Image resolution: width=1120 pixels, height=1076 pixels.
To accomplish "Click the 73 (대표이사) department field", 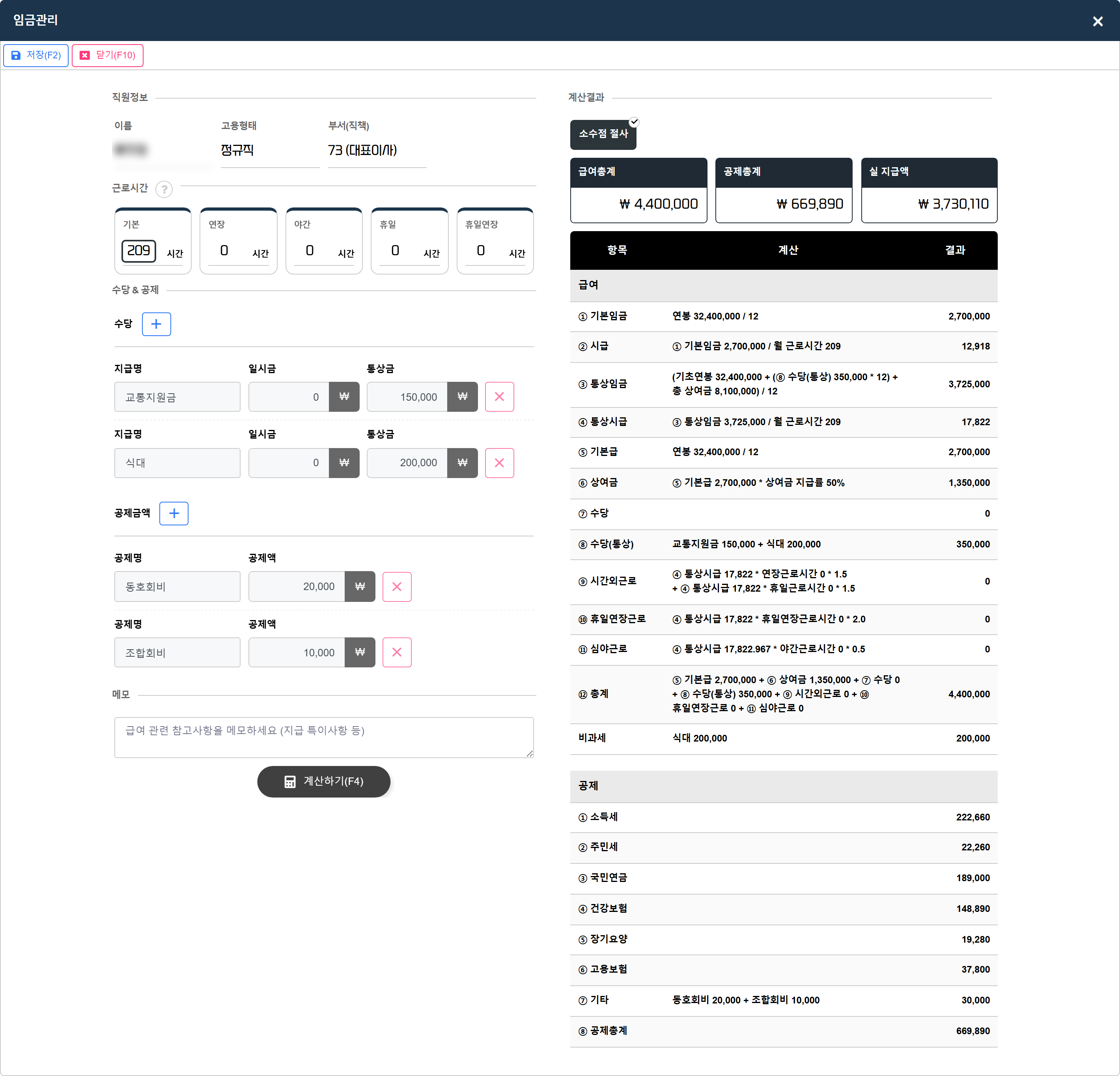I will [377, 150].
